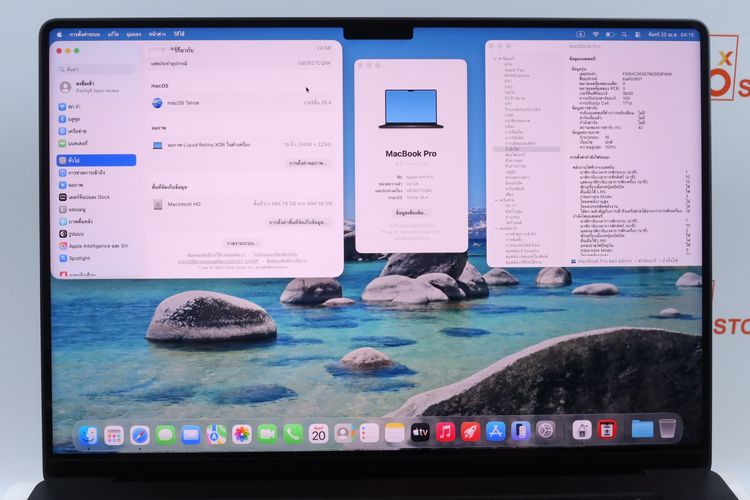
Task: Open the แก้ไข (Edit) menu
Action: pos(113,34)
